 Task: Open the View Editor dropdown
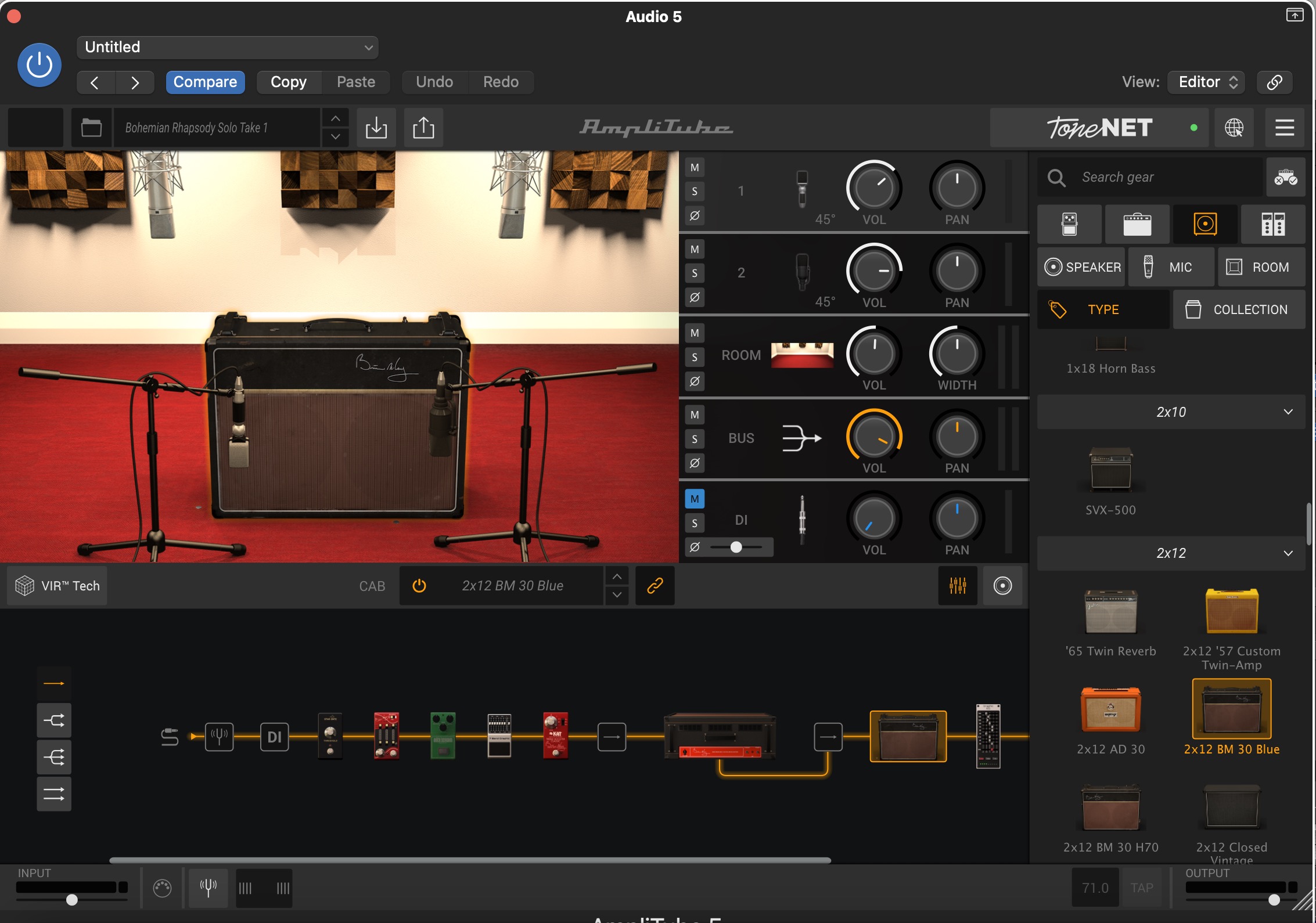pyautogui.click(x=1207, y=82)
